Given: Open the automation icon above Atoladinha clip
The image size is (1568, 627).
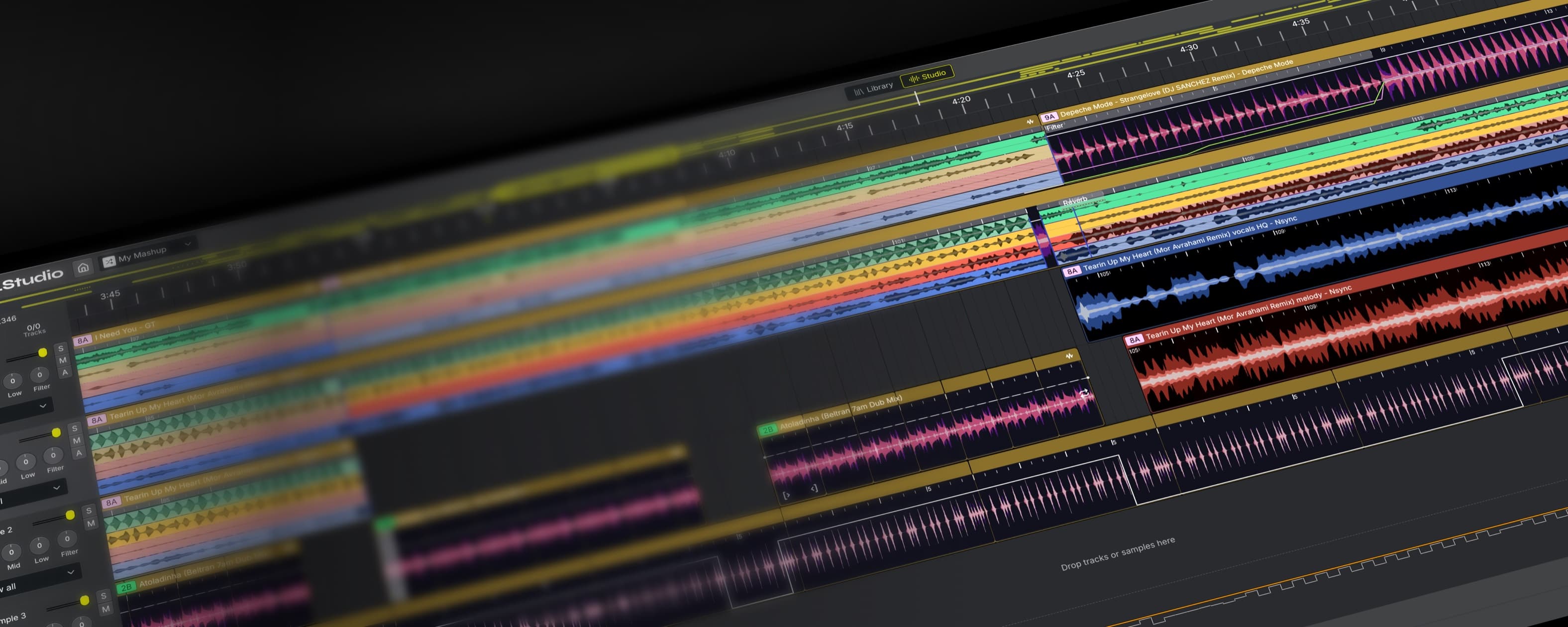Looking at the screenshot, I should pos(1069,355).
